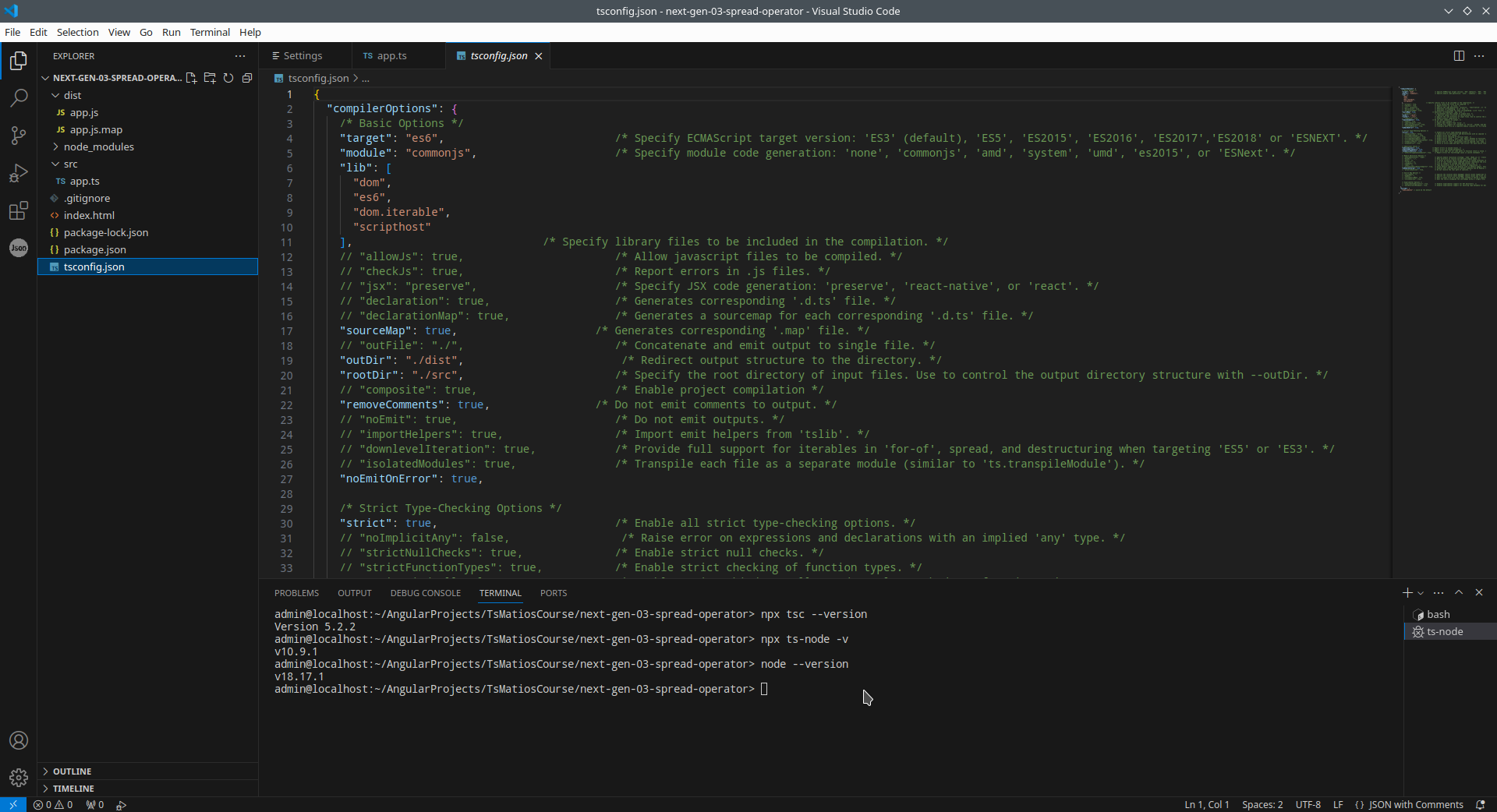Refresh the Explorer file tree
This screenshot has width=1497, height=812.
(x=228, y=78)
